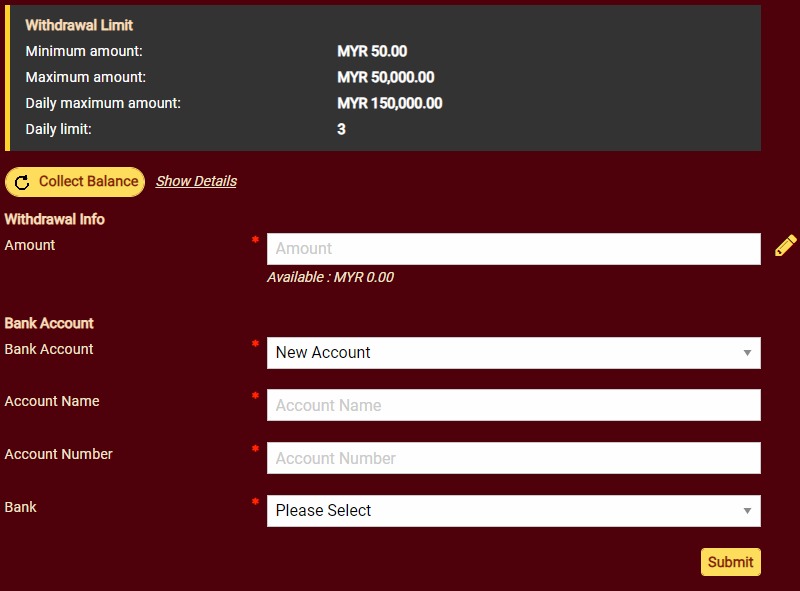Focus the Amount input field
Viewport: 800px width, 591px height.
pos(513,249)
